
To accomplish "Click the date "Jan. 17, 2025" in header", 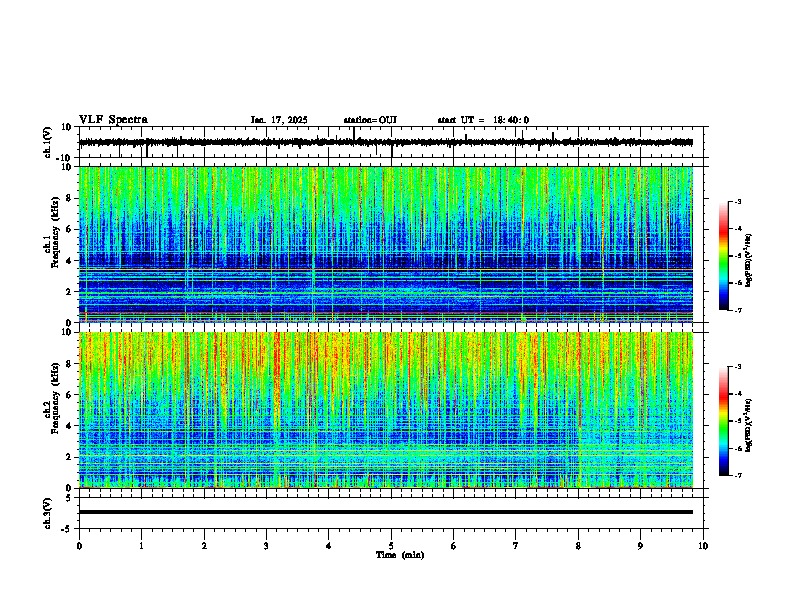I will pos(279,120).
